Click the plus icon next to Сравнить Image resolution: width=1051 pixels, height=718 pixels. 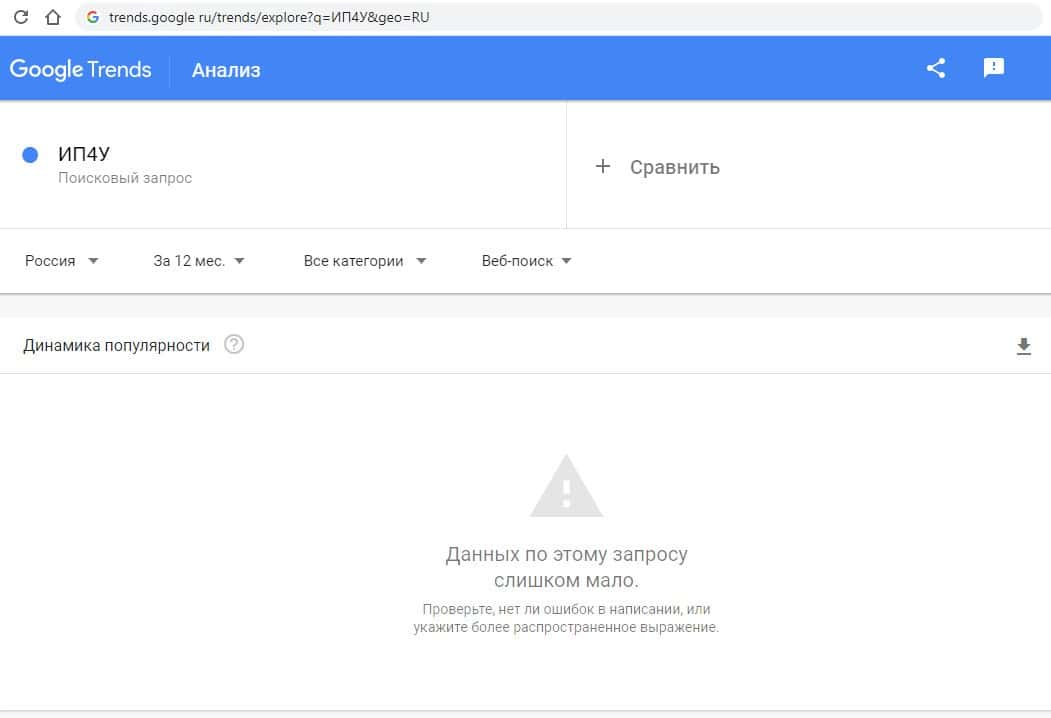click(602, 166)
